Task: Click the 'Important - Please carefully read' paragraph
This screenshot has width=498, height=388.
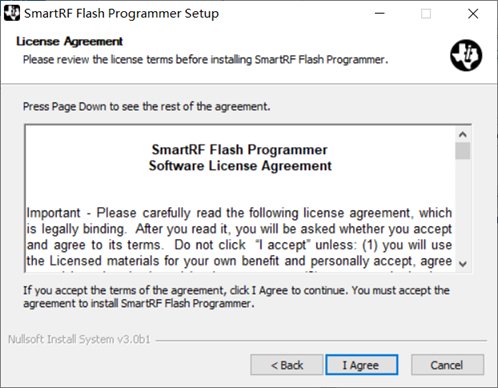Action: coord(239,237)
